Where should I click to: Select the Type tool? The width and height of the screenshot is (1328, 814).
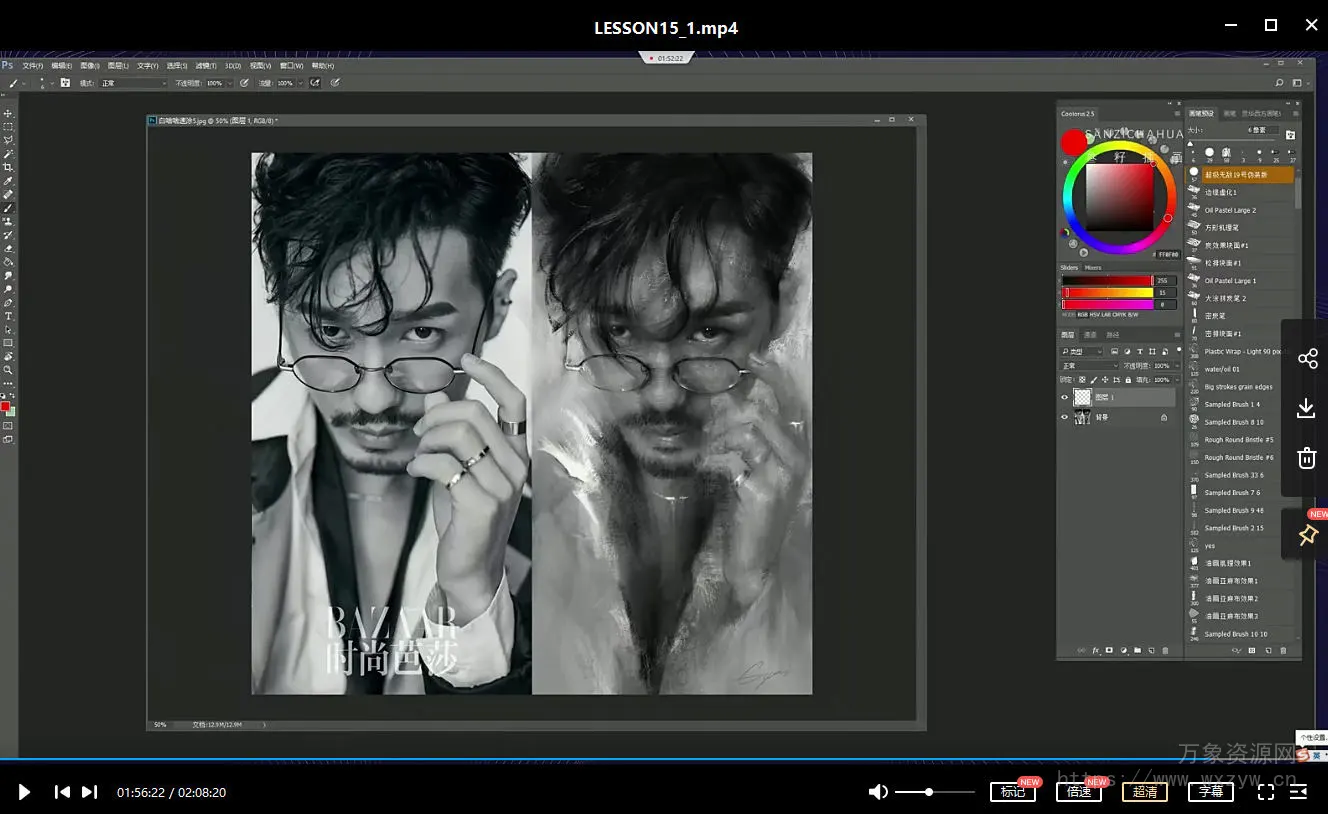8,316
